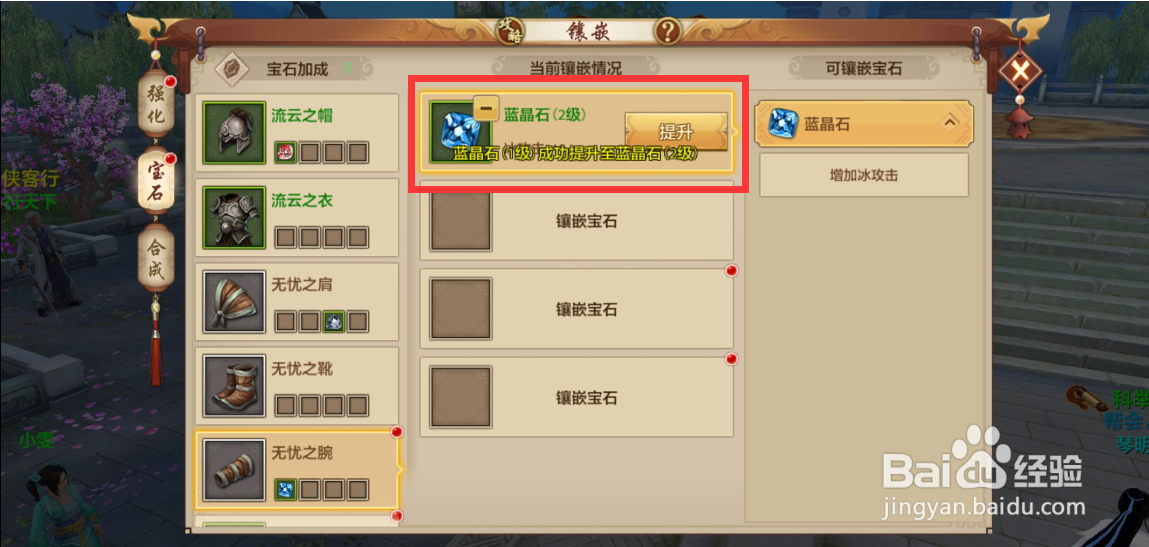
Task: Open the bottom empty 镶嵌宝石 slot
Action: click(577, 398)
